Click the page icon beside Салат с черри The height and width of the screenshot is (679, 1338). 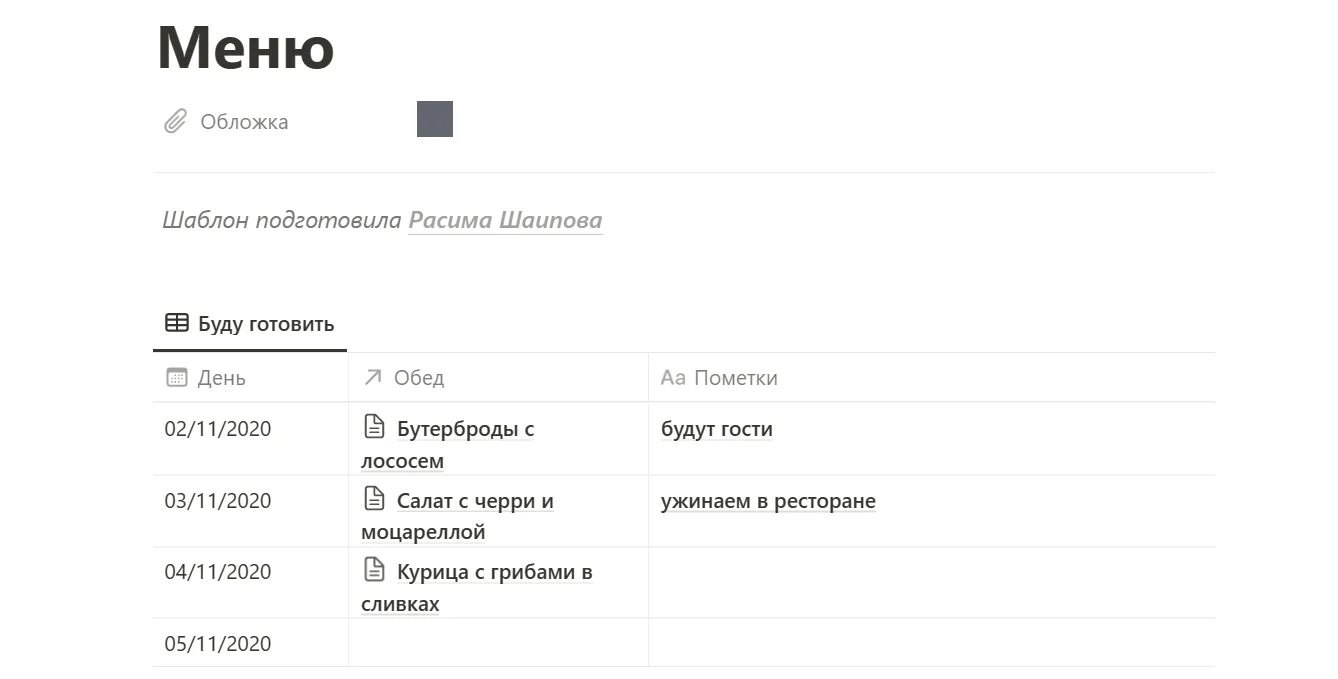[374, 500]
